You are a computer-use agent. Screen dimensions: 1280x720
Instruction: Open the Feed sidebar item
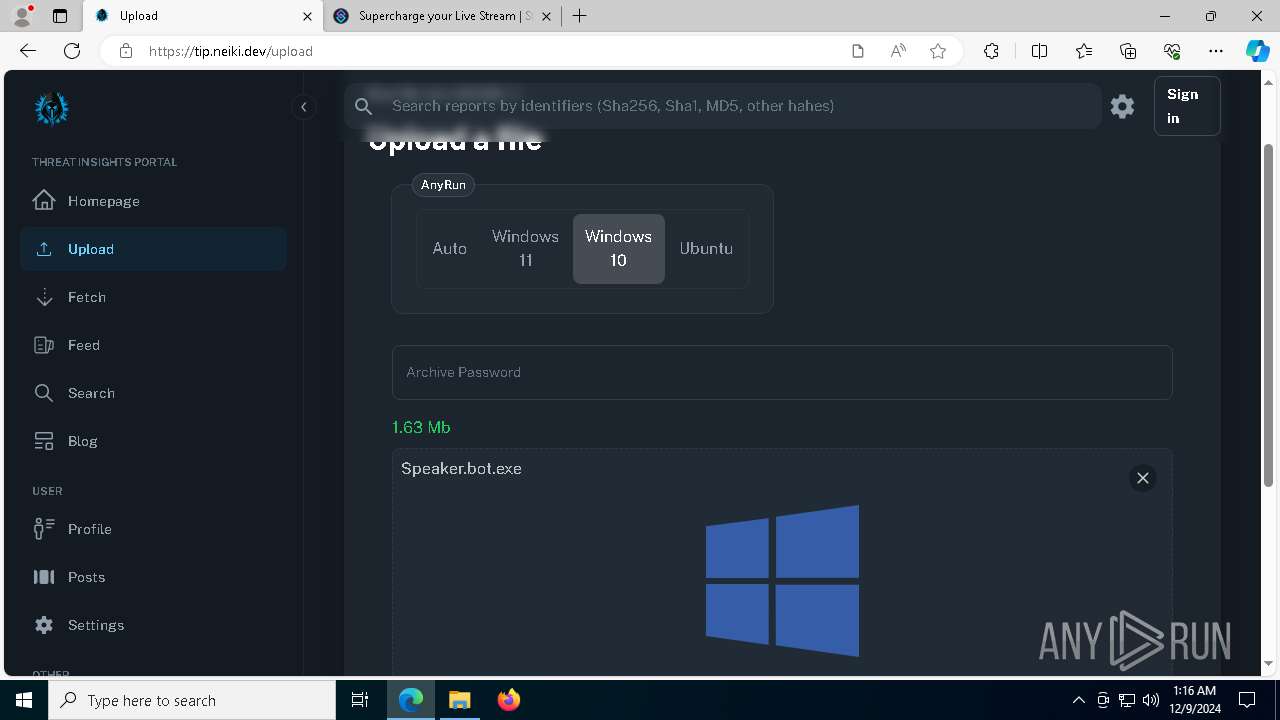coord(153,345)
